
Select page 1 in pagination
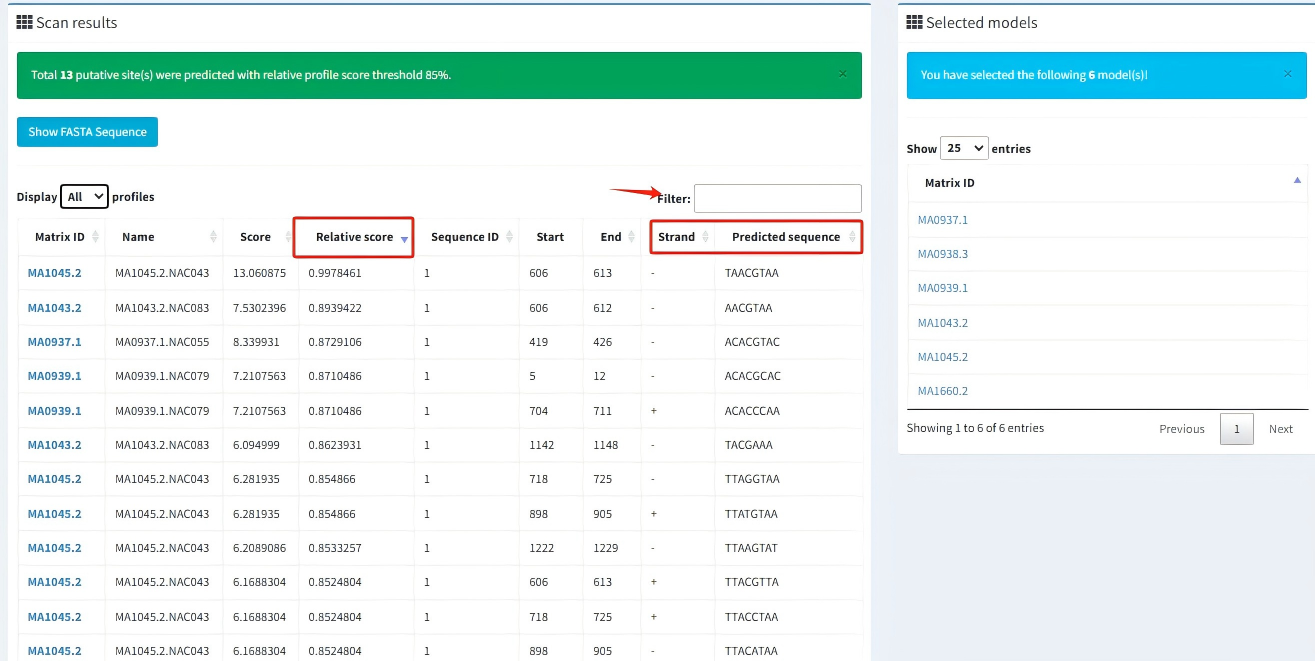pos(1236,429)
